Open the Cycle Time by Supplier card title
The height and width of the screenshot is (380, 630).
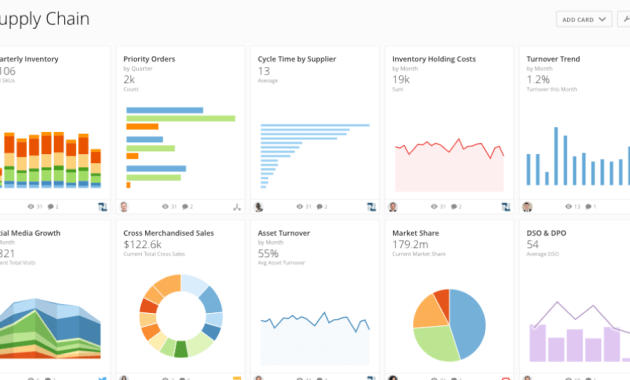click(x=297, y=59)
